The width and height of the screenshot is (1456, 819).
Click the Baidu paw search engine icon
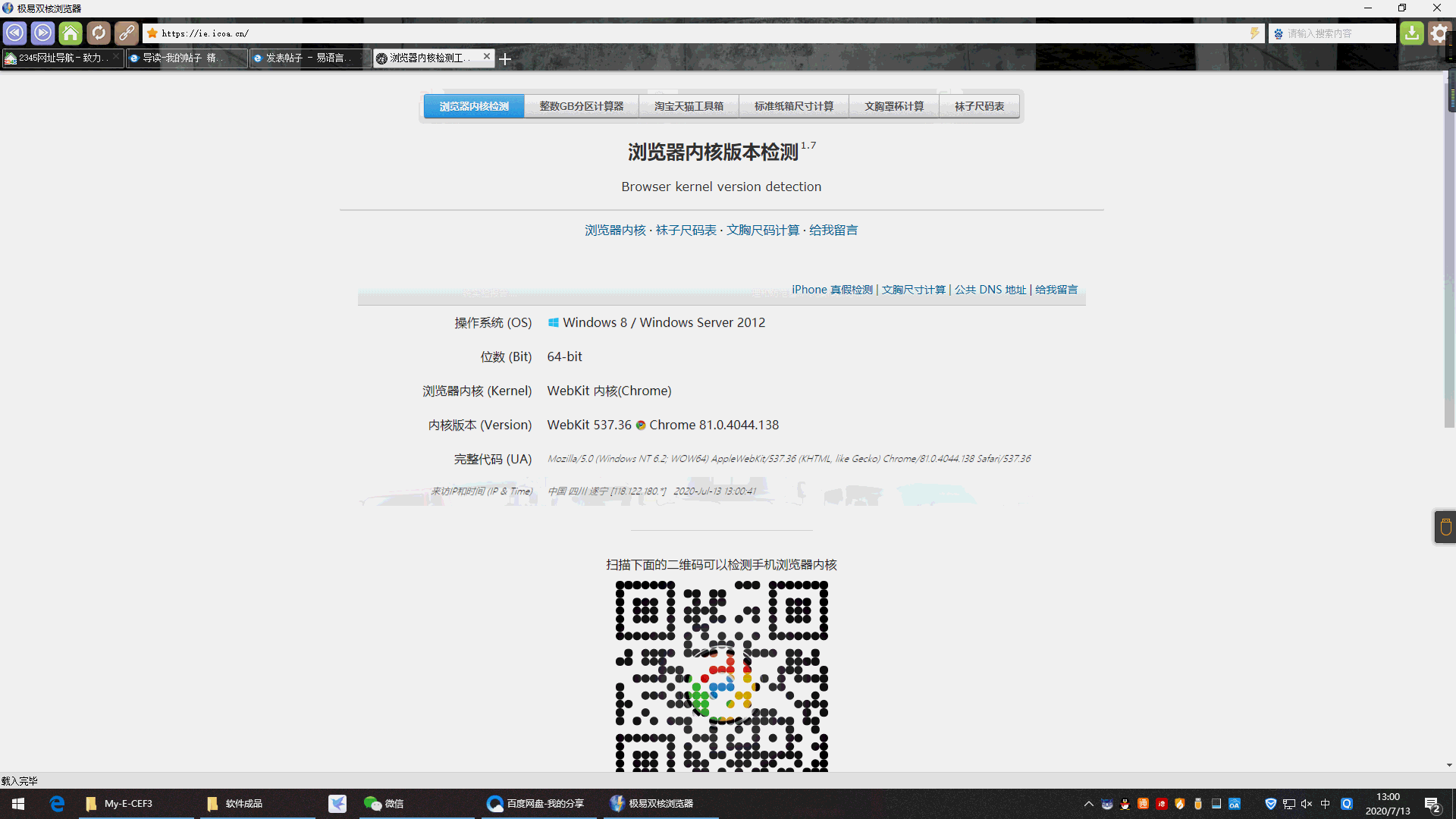click(x=1279, y=34)
